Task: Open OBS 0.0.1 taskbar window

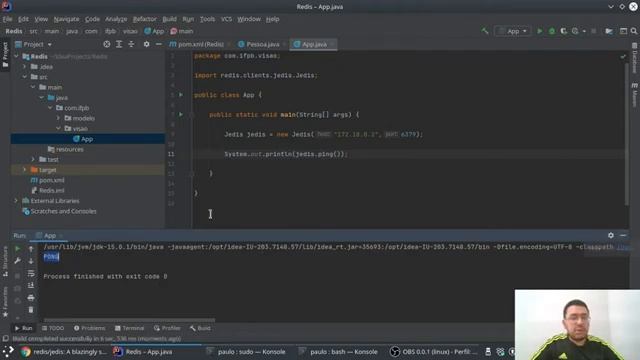Action: pyautogui.click(x=433, y=352)
